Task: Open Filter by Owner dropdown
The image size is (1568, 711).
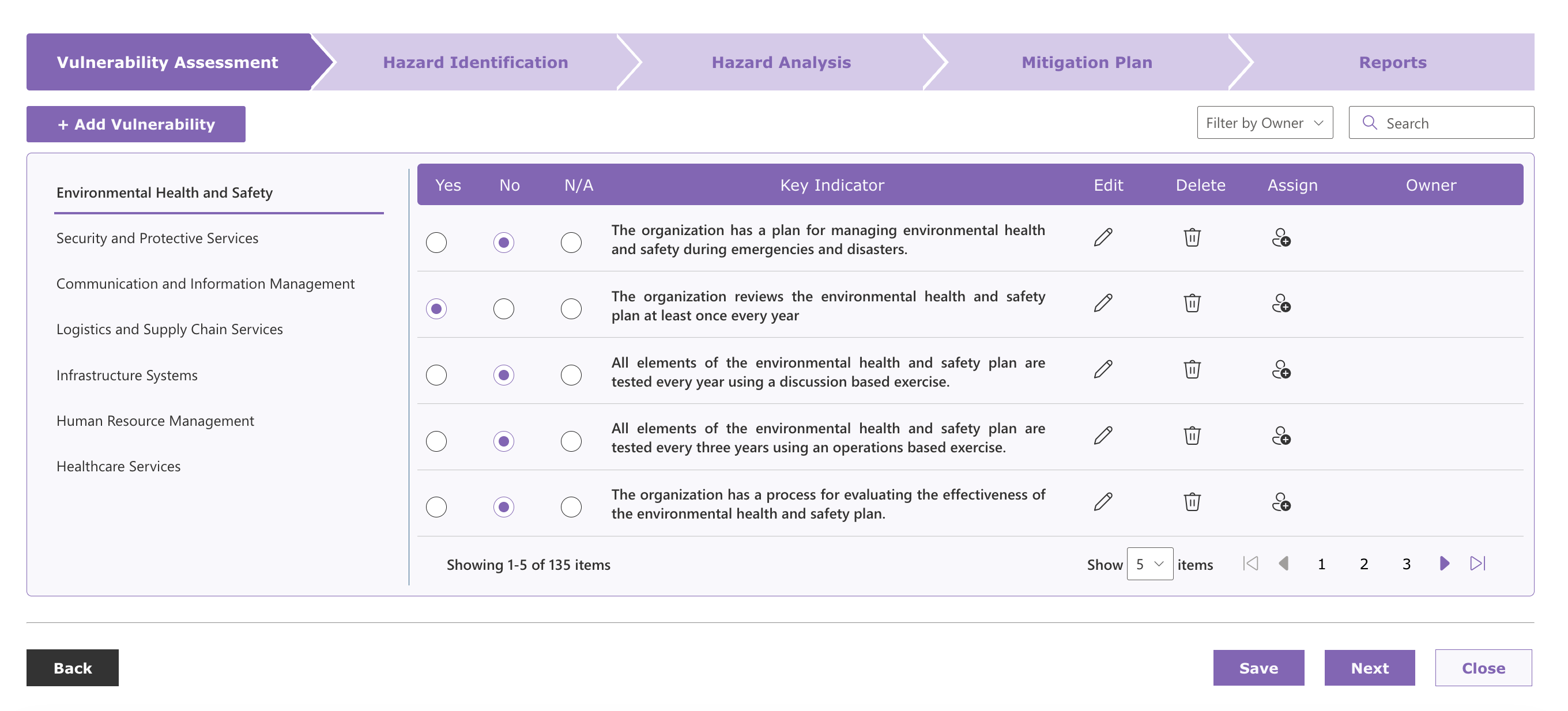Action: pos(1264,123)
